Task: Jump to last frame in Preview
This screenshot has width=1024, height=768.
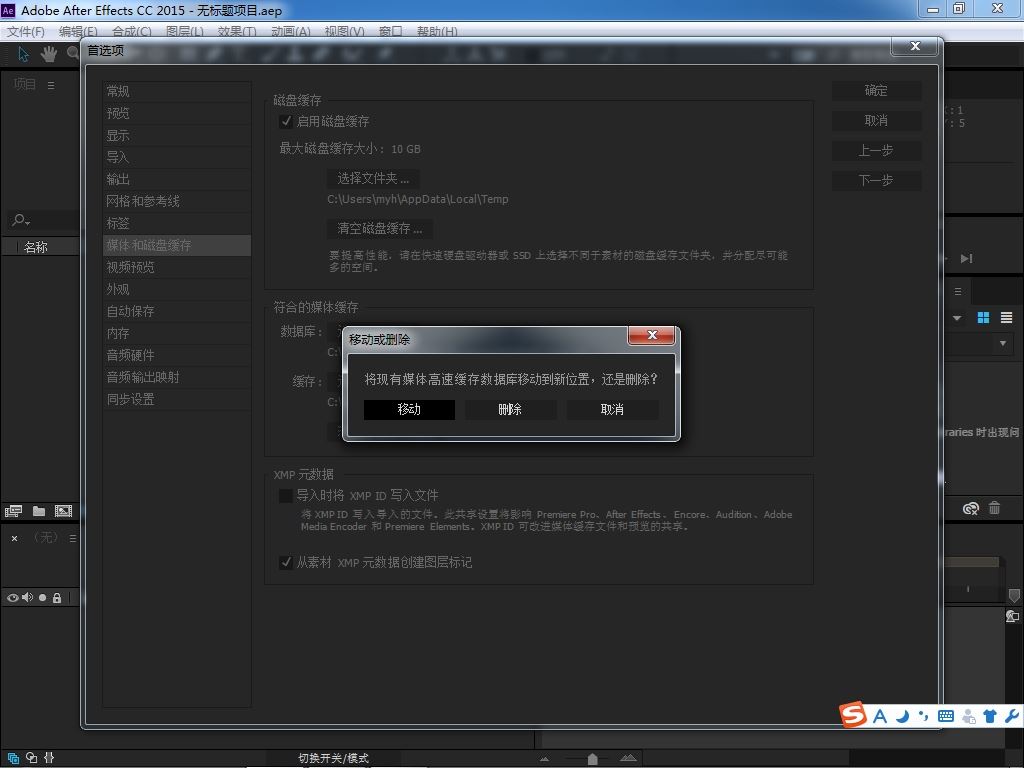Action: point(967,259)
